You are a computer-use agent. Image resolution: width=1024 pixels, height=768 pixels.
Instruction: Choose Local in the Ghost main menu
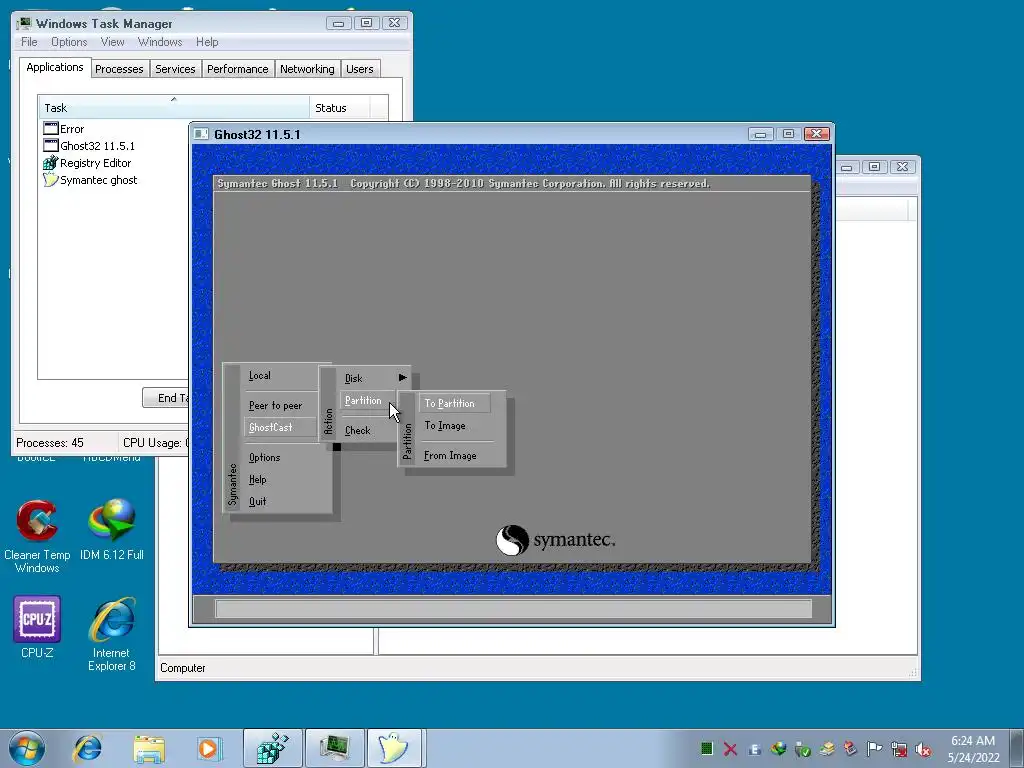click(x=259, y=376)
